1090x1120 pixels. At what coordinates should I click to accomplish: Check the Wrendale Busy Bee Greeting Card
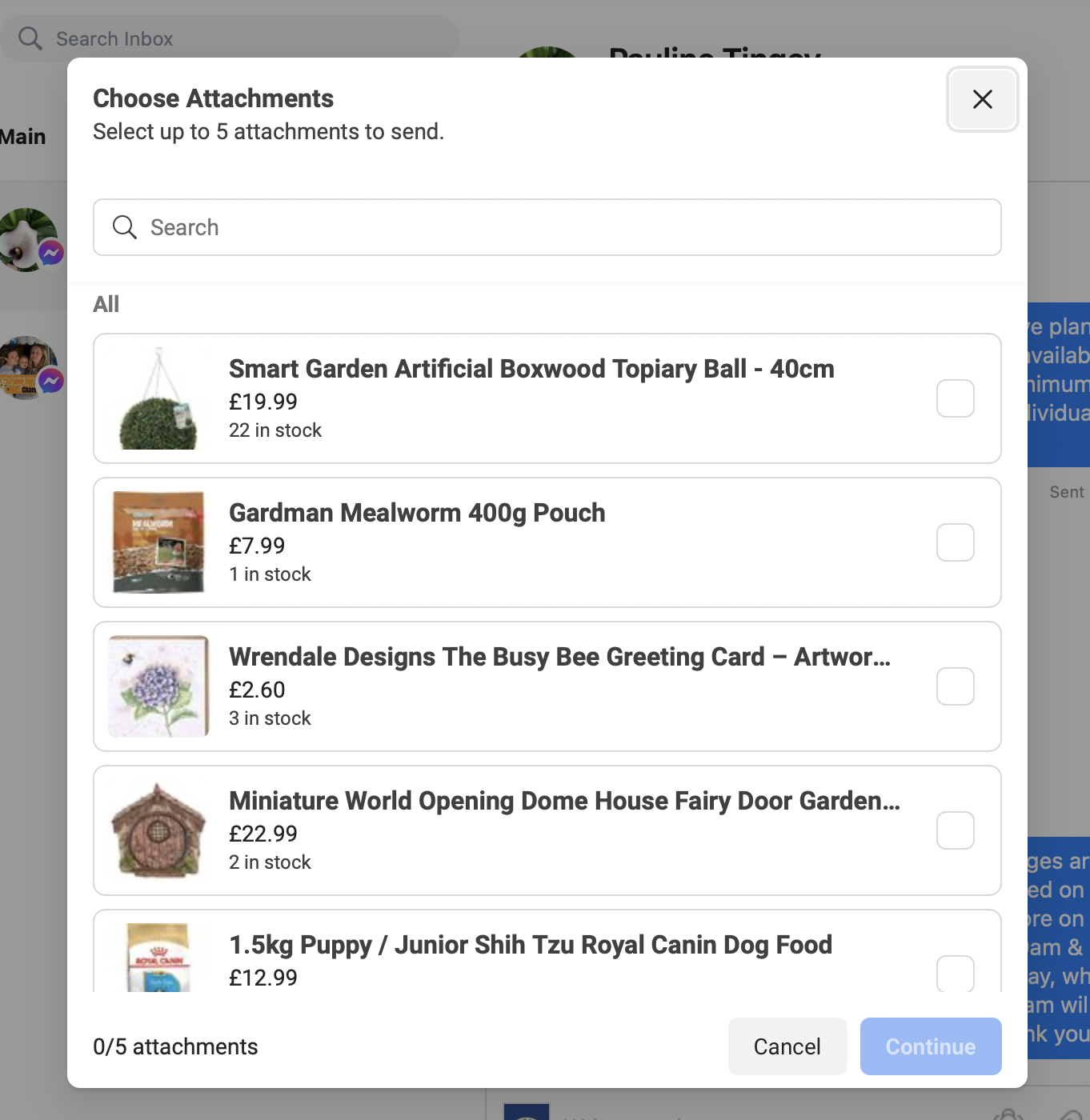[955, 686]
